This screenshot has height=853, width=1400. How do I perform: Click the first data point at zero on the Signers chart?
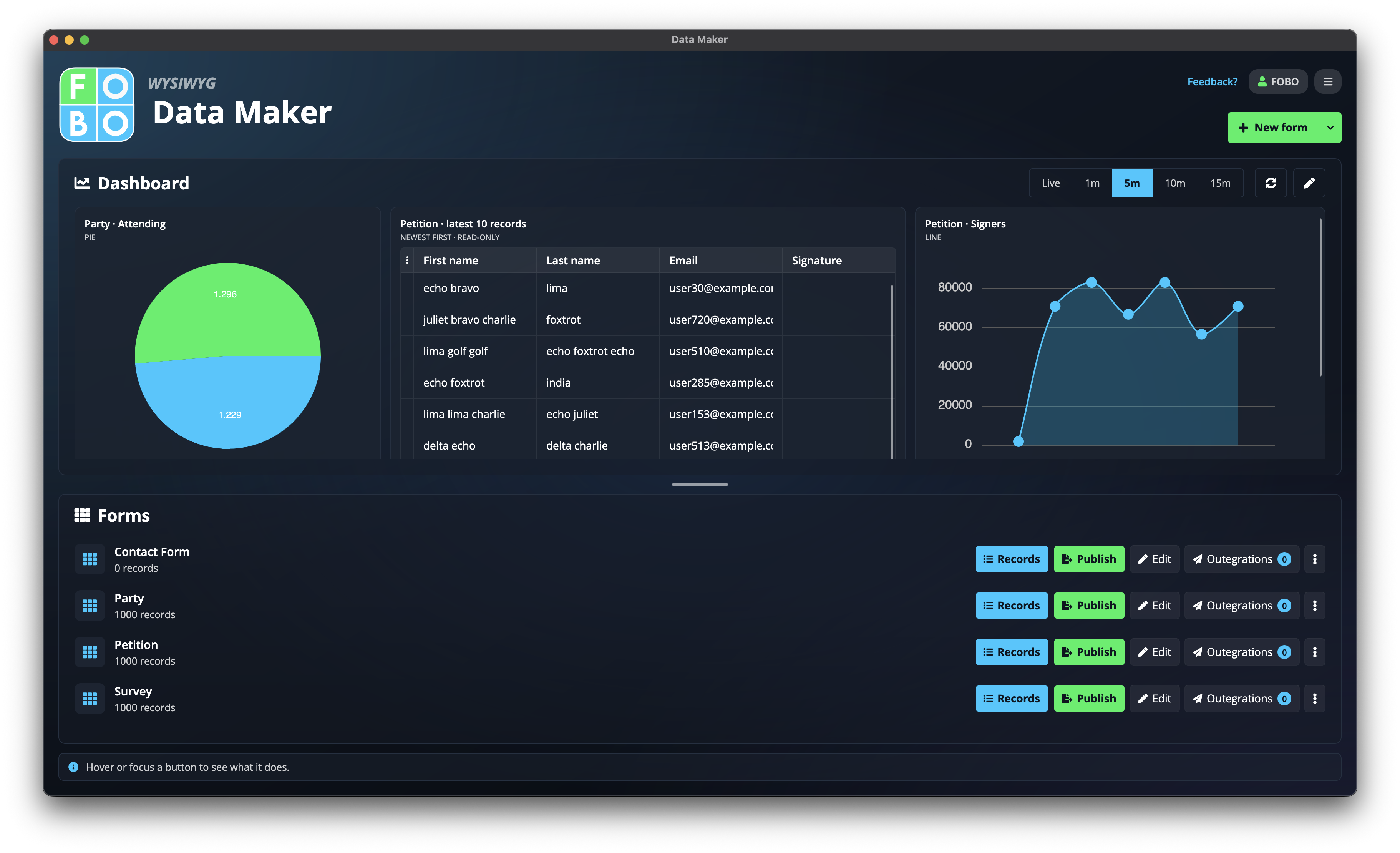coord(1018,441)
